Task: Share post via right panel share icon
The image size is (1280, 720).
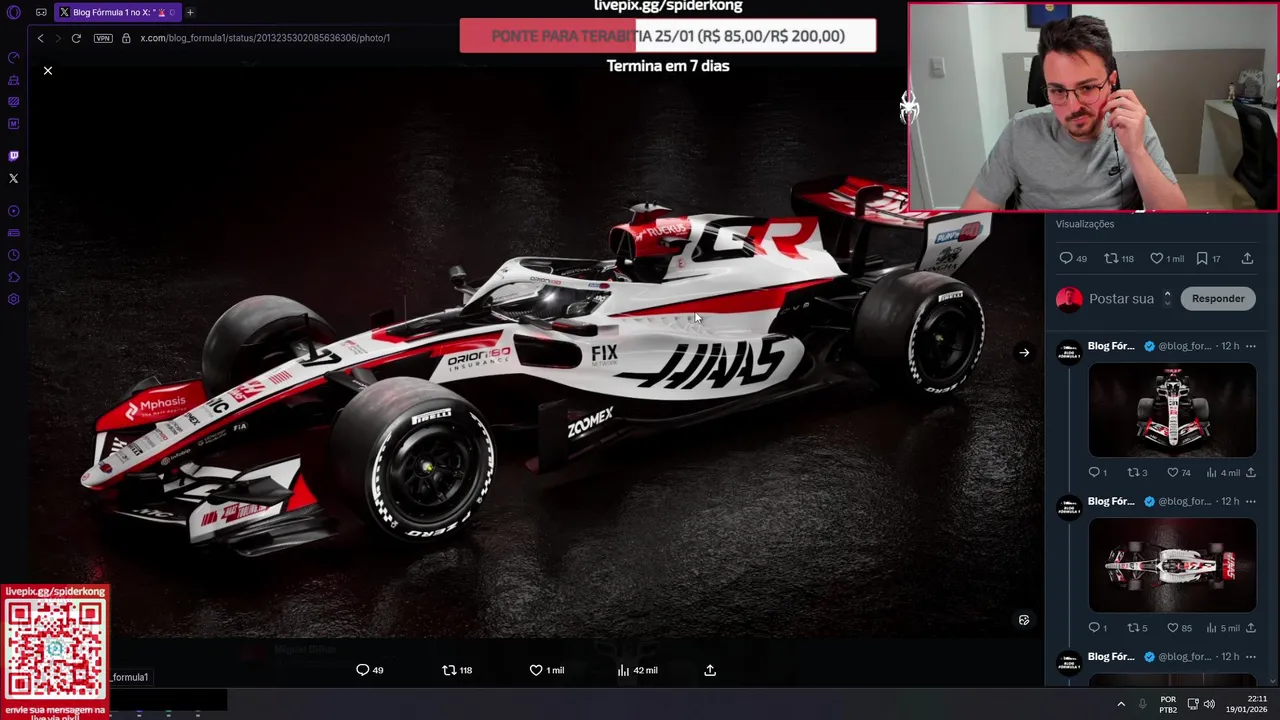Action: 1247,258
